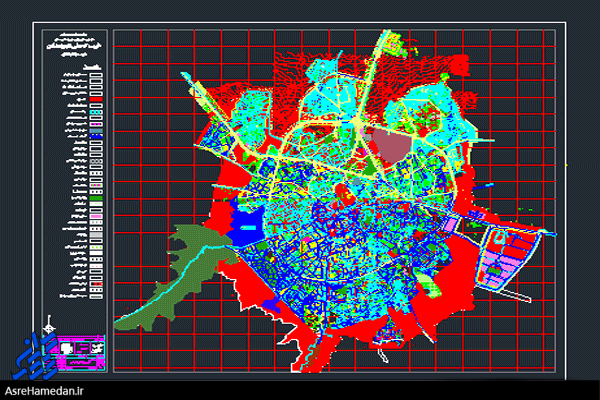Select the magenta and cyan title block
The image size is (600, 400).
84,347
